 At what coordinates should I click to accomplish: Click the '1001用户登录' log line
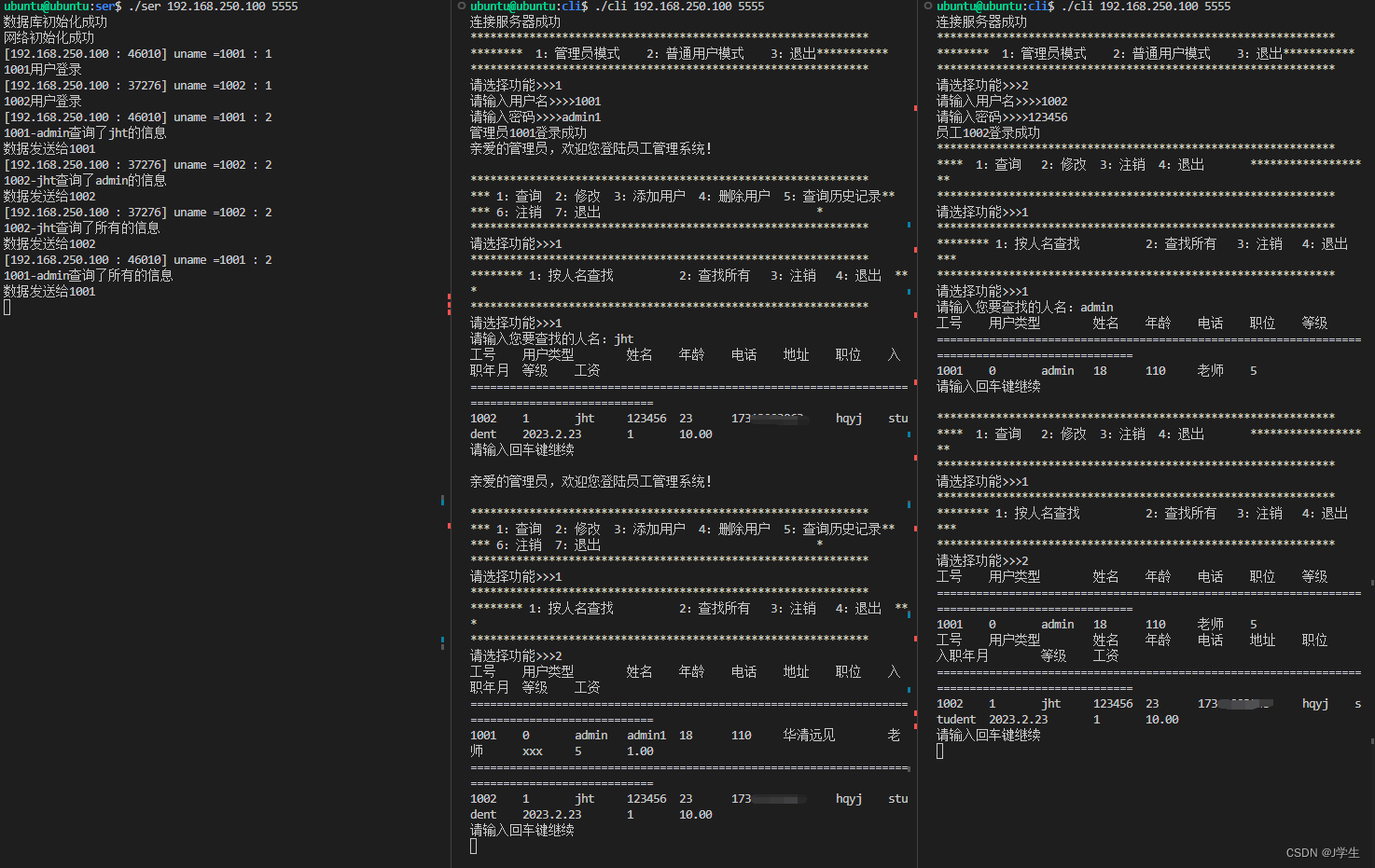click(42, 70)
